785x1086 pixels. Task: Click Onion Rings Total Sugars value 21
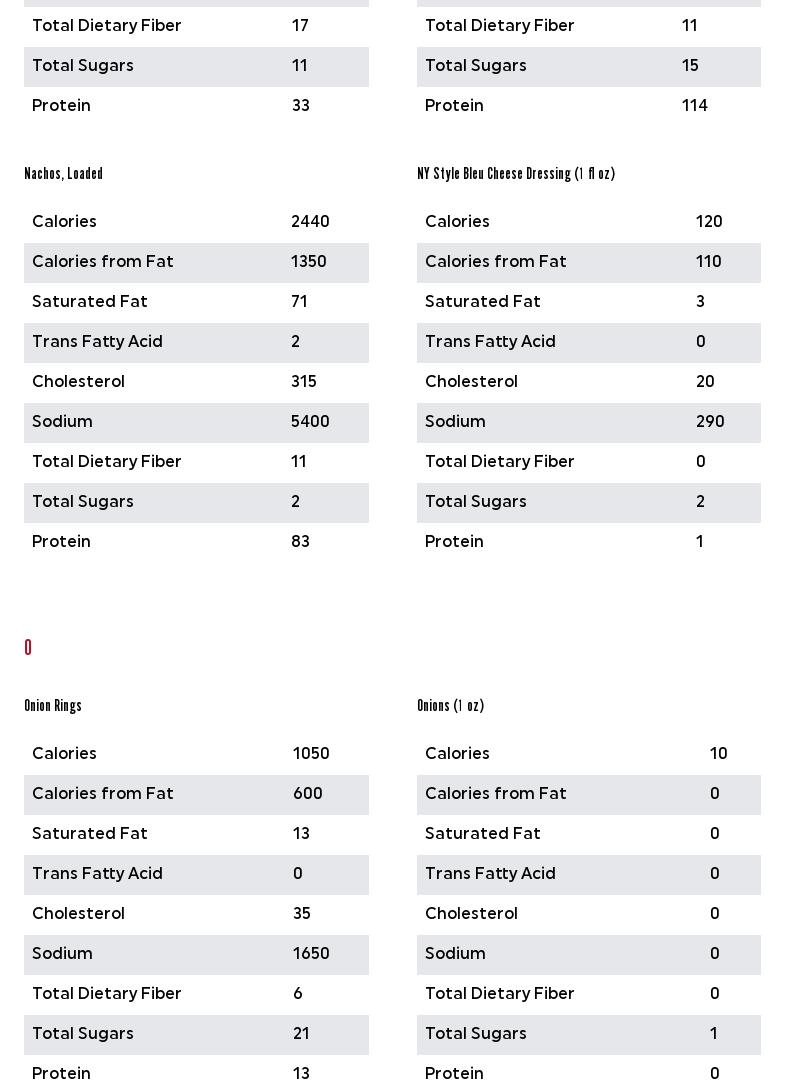coord(301,1034)
